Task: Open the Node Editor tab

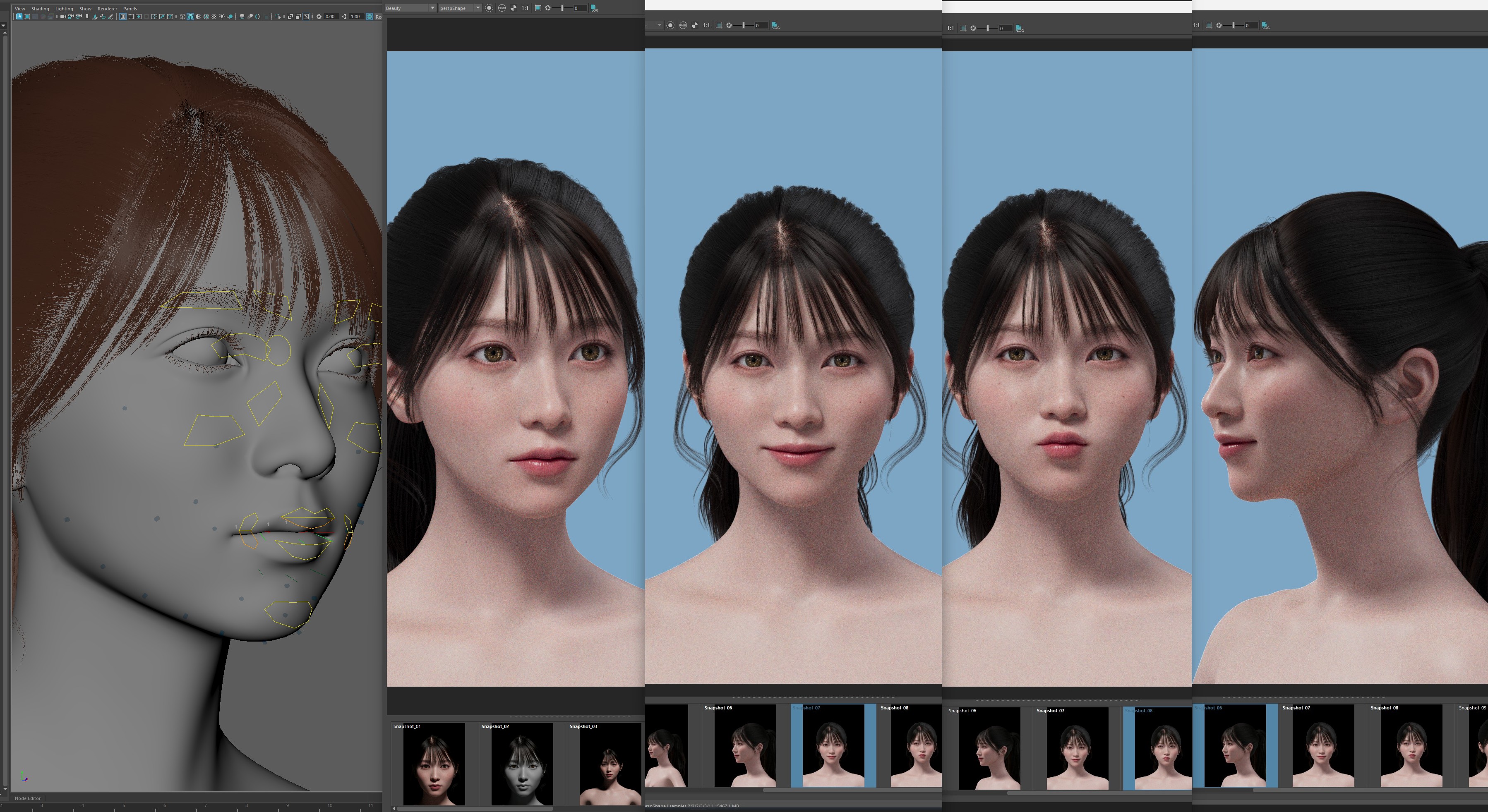Action: coord(28,798)
